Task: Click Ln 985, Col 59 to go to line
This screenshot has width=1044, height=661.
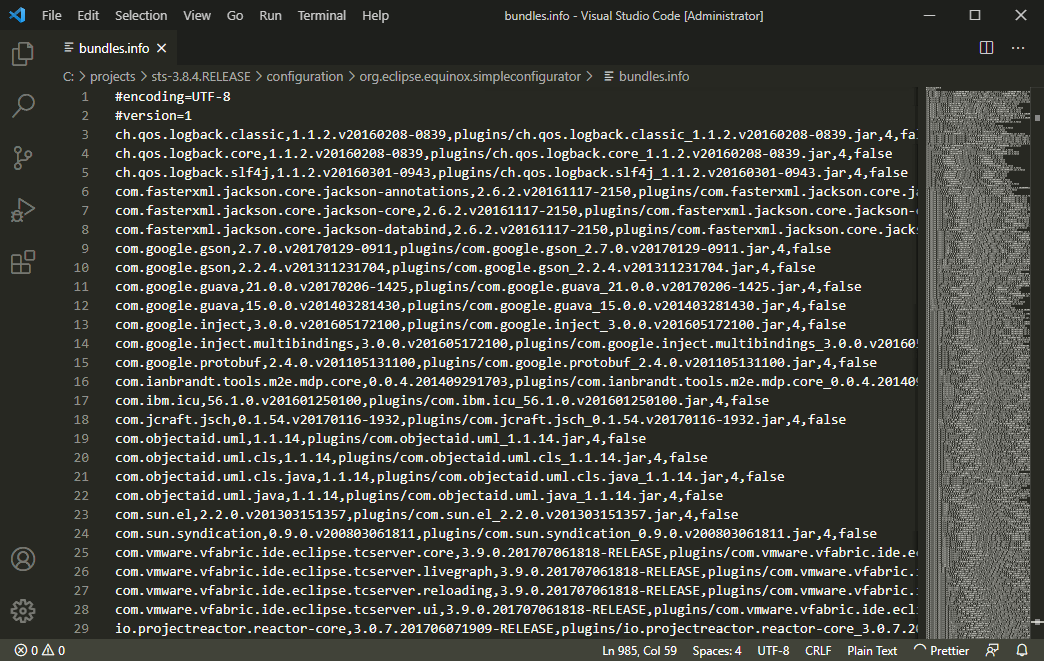Action: coord(639,650)
